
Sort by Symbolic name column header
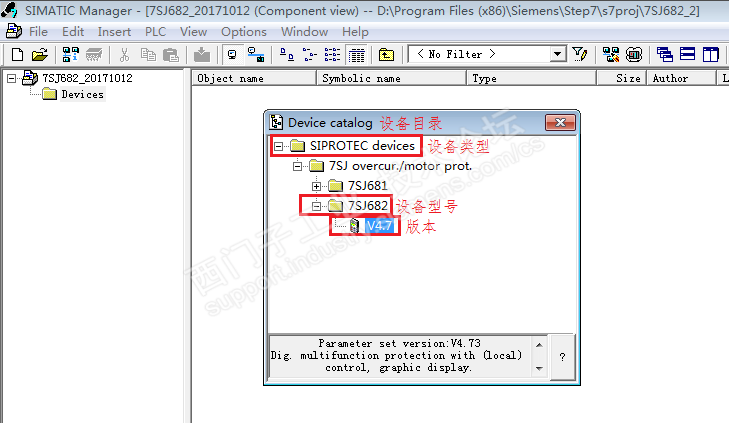(x=391, y=78)
